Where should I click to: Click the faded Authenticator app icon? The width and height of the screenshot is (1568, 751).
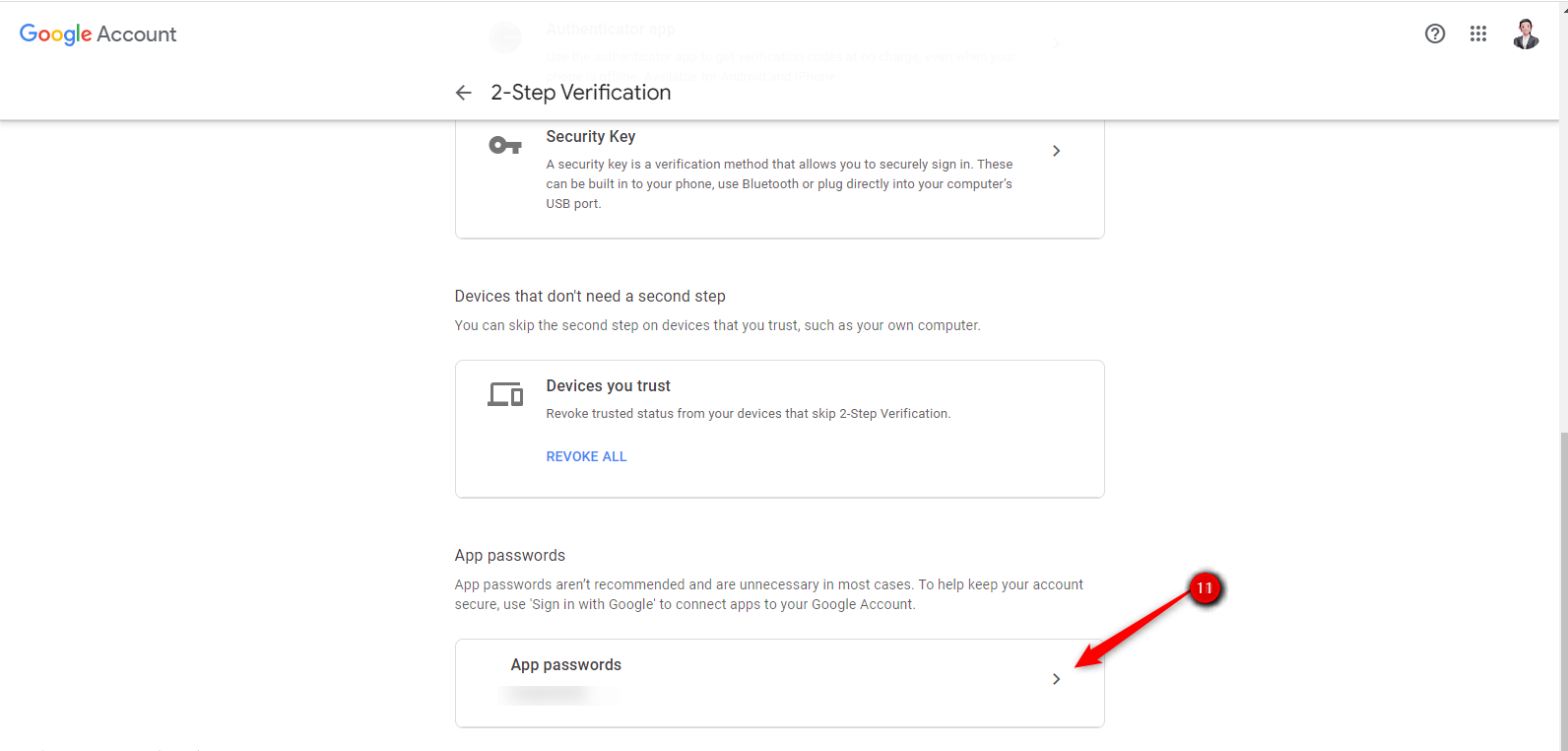[506, 37]
